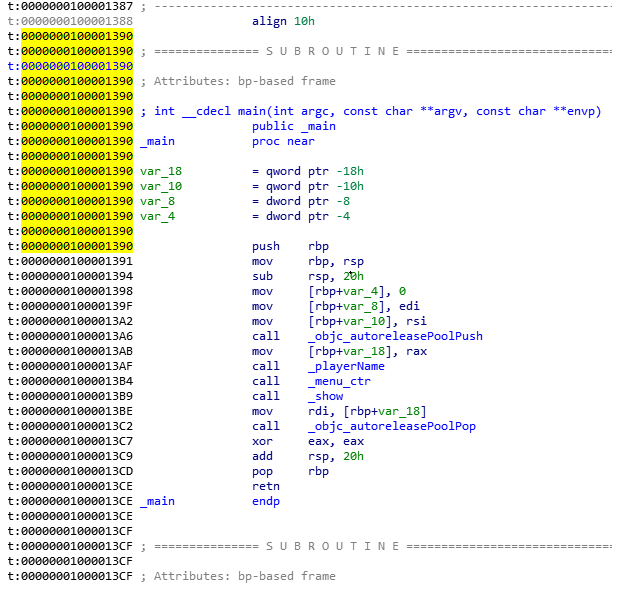Click the blue-colored address 0000000100001390
Image resolution: width=625 pixels, height=590 pixels.
77,66
